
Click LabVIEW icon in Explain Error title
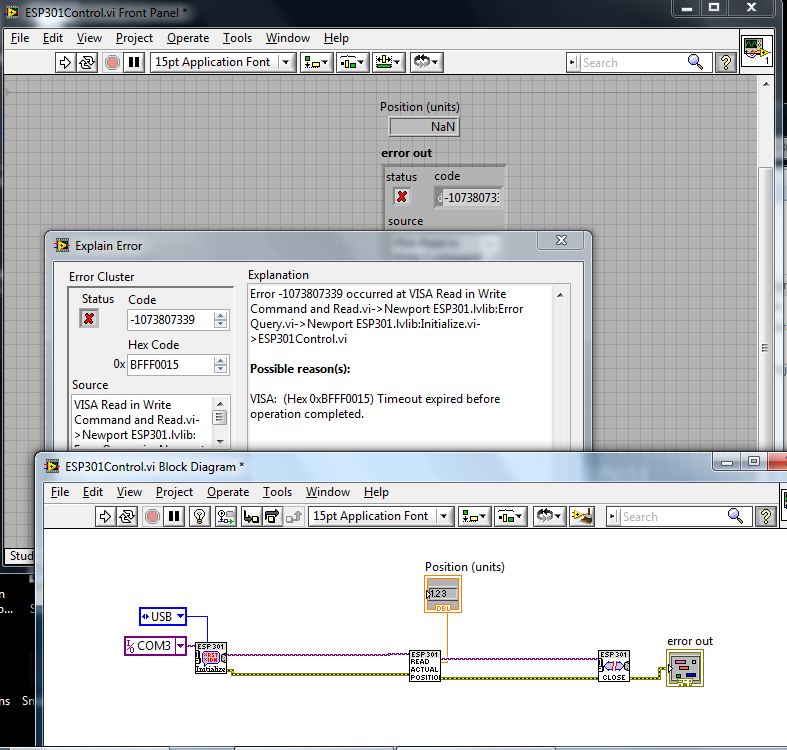pos(62,245)
